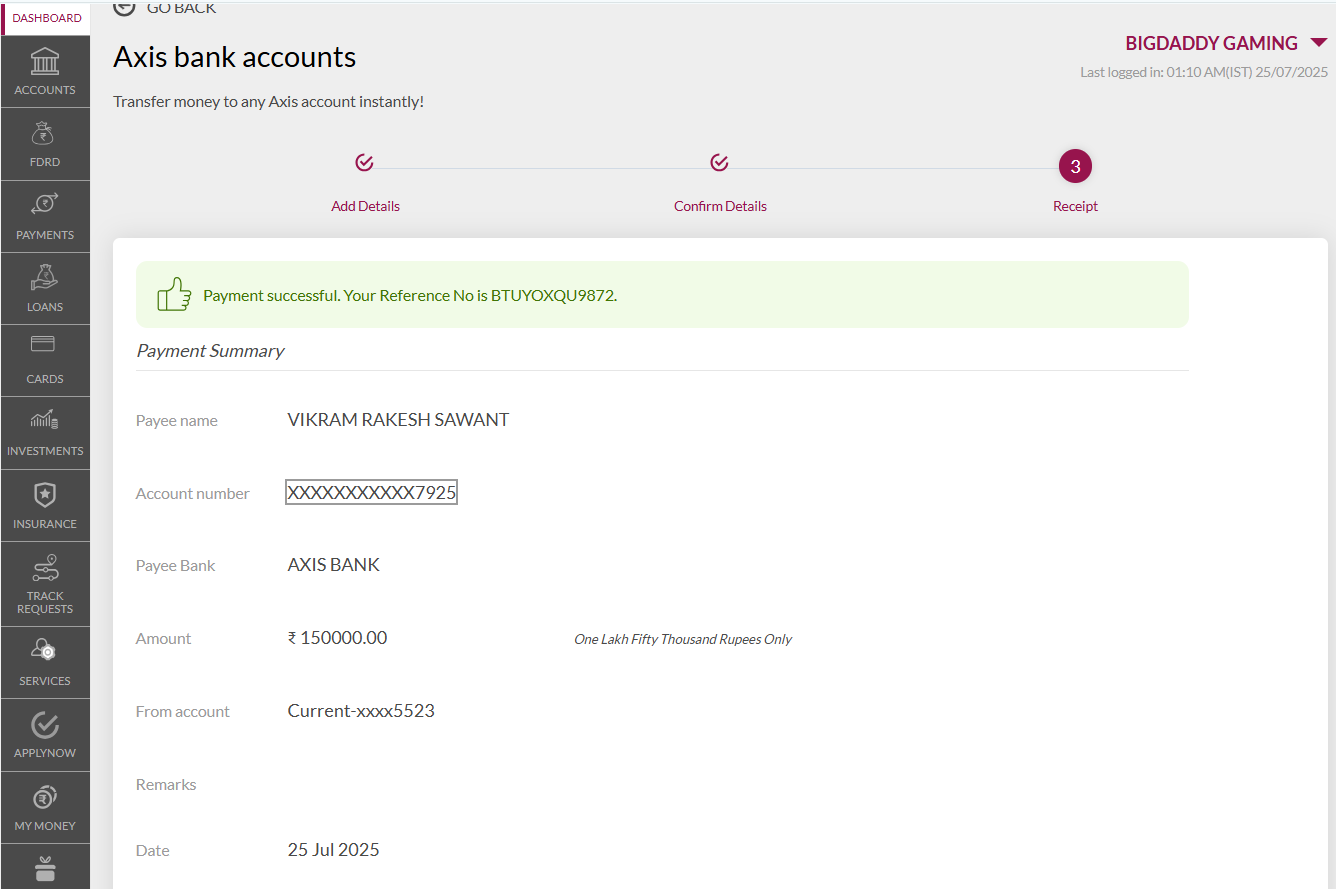Click the Last logged in timestamp

pos(1204,72)
